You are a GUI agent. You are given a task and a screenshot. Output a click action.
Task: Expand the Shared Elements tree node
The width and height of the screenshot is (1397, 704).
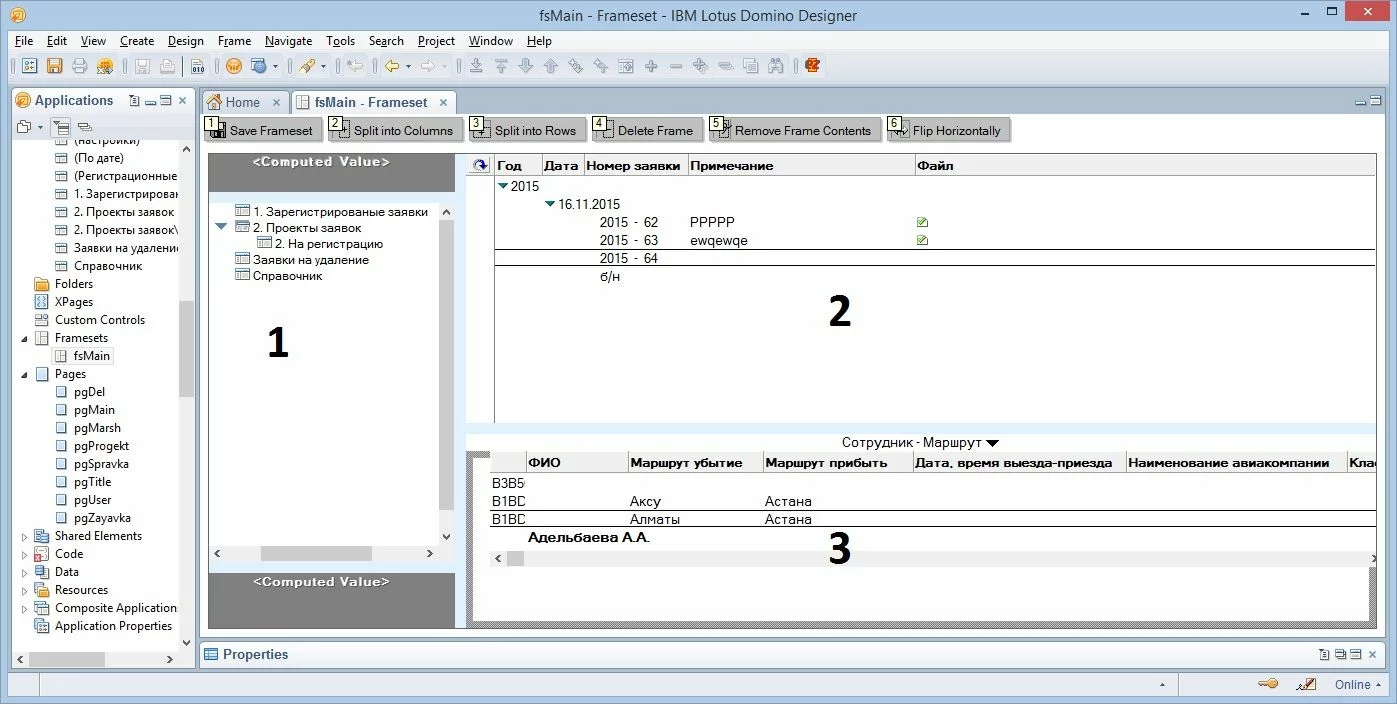click(25, 537)
